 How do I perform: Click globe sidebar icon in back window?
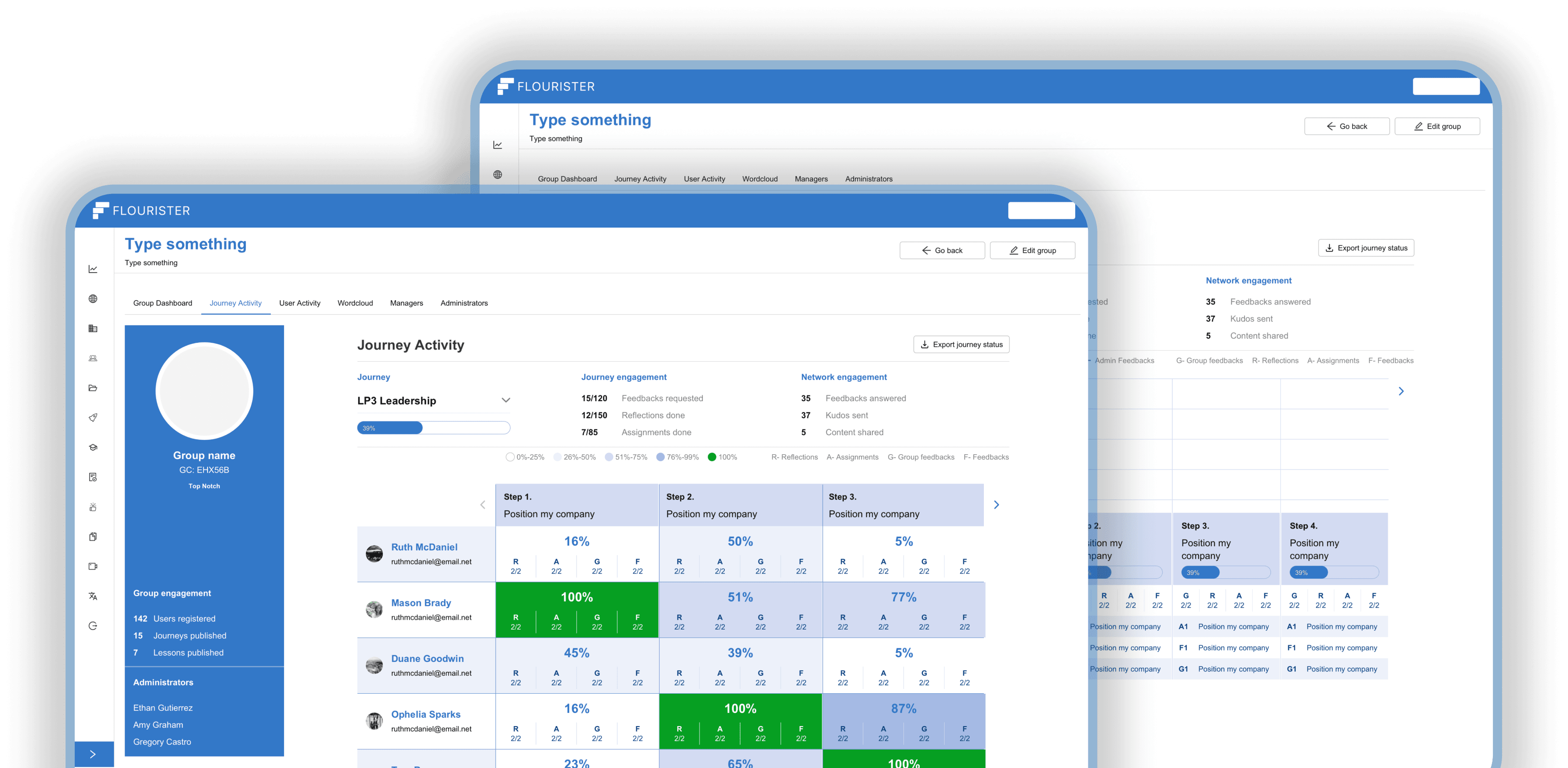[498, 175]
